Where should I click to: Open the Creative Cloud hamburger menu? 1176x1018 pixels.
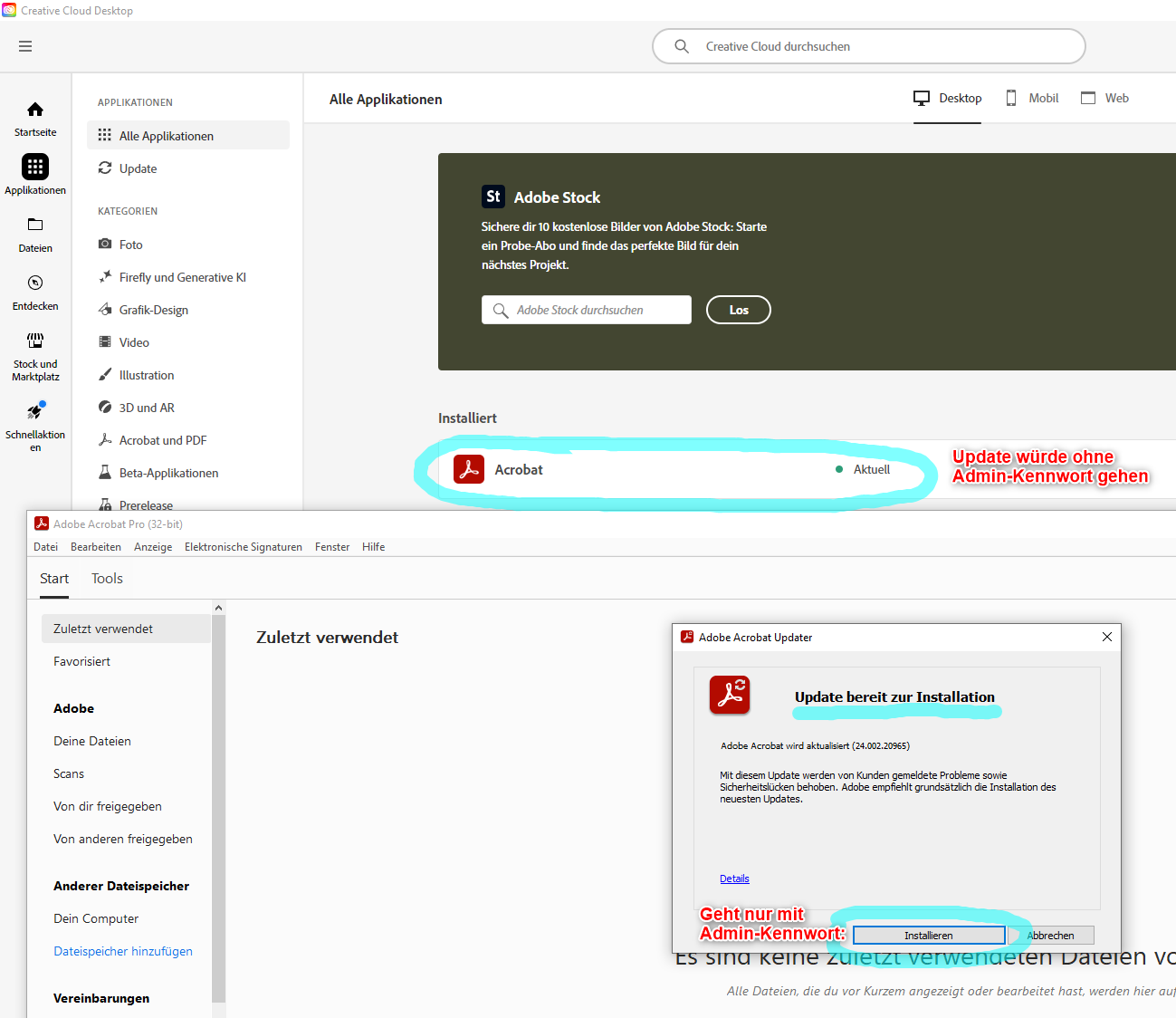[25, 45]
